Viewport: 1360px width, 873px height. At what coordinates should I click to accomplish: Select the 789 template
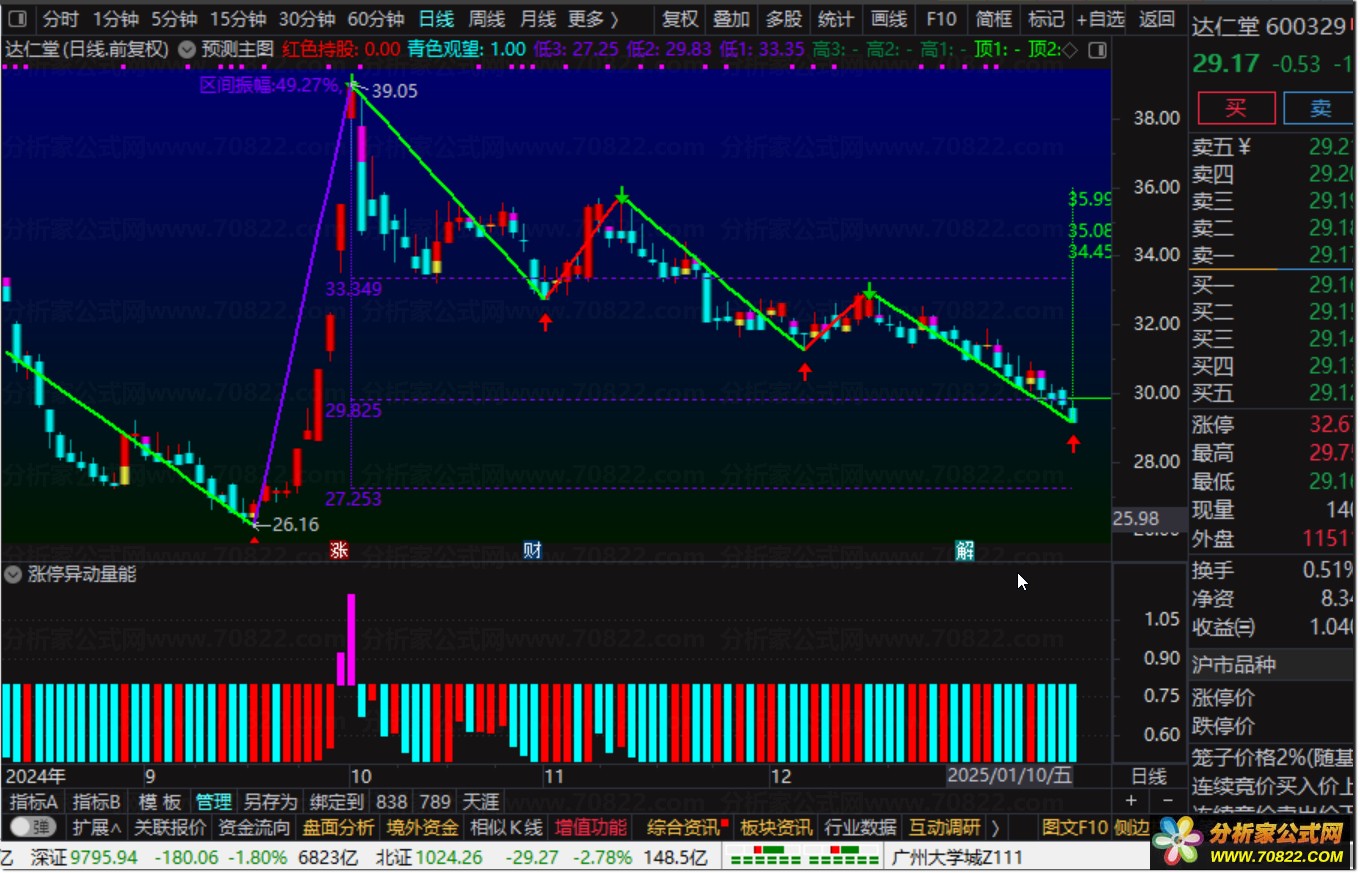pyautogui.click(x=435, y=802)
